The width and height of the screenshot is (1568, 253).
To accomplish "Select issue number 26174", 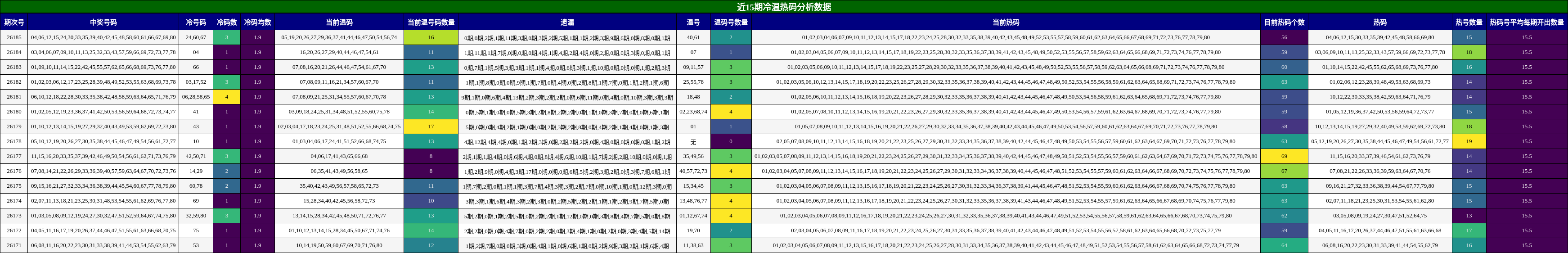I will click(14, 201).
